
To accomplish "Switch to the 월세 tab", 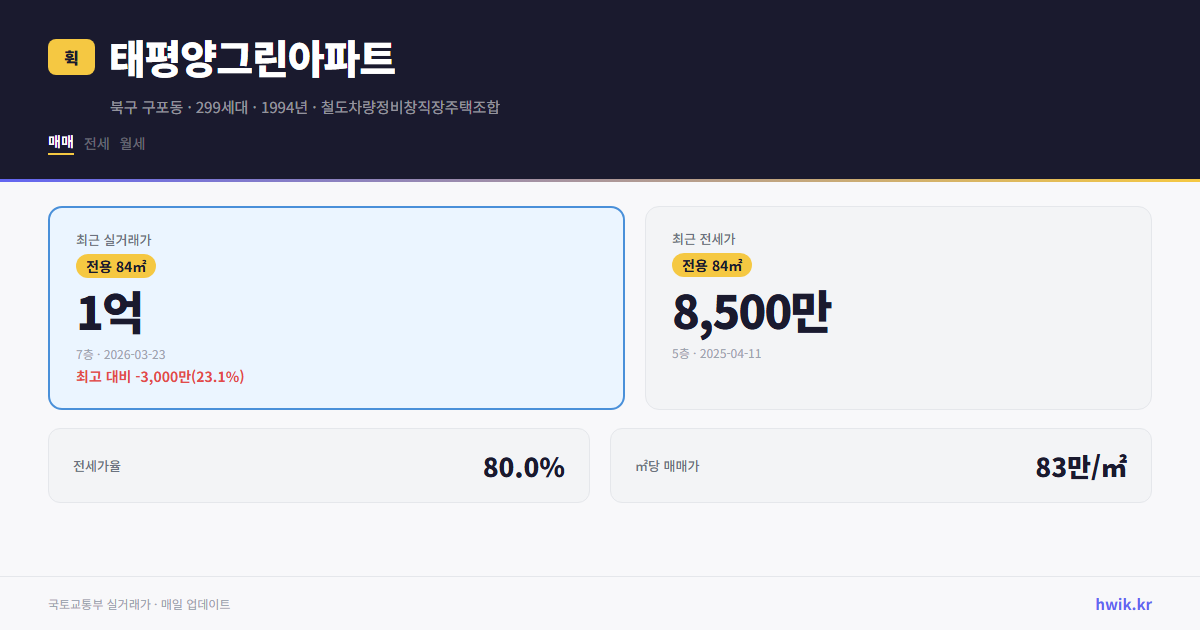I will pos(132,144).
